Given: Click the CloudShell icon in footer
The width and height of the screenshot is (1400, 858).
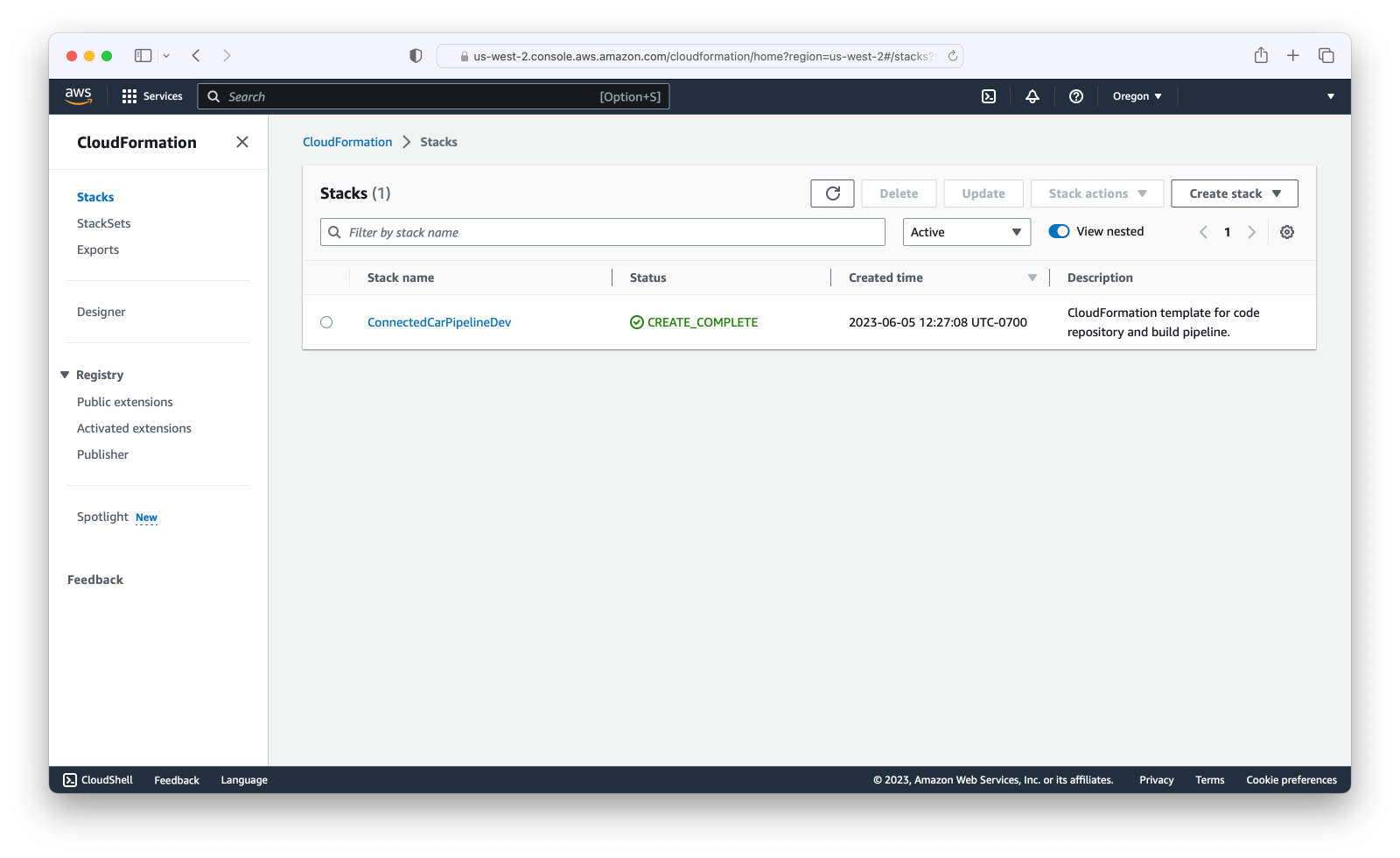Looking at the screenshot, I should (x=70, y=780).
